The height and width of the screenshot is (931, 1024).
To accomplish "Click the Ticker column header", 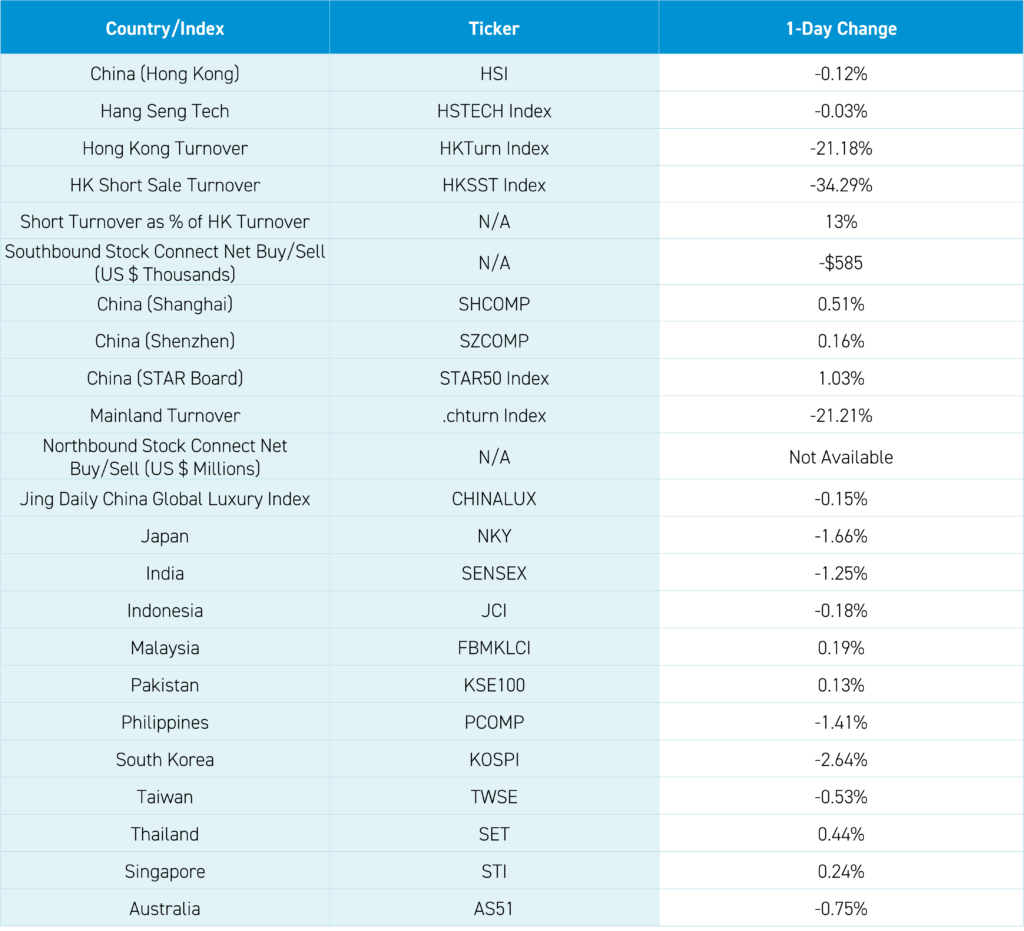I will (x=494, y=28).
